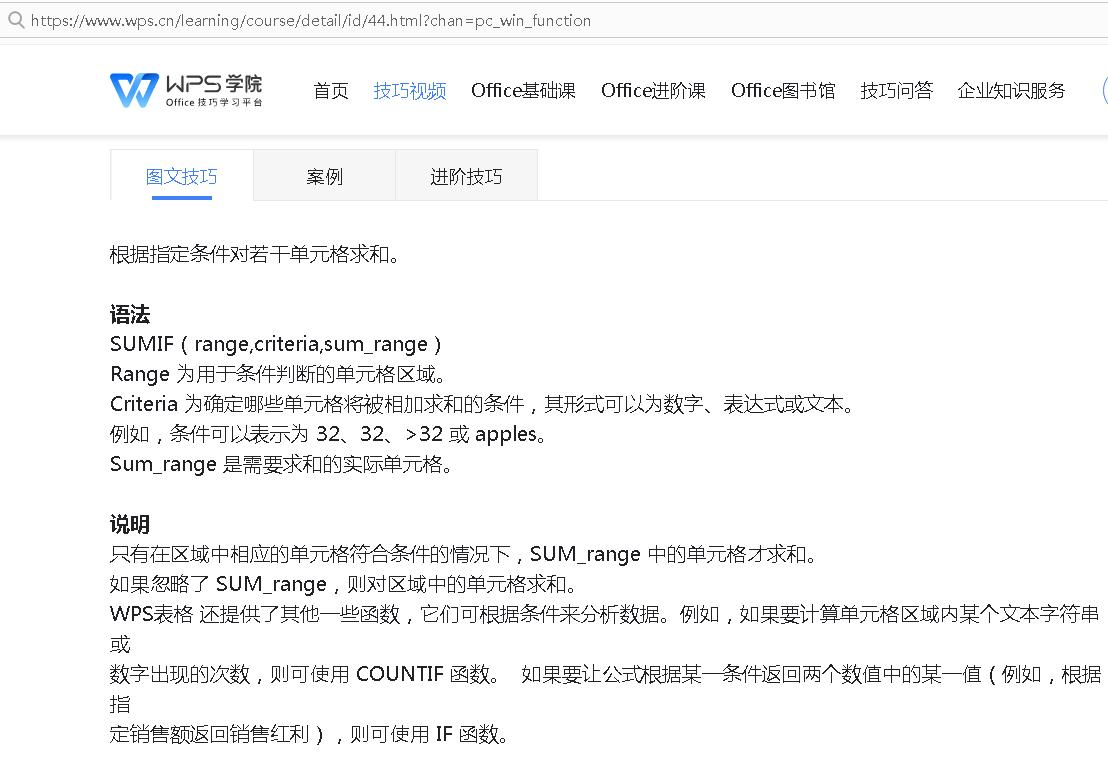The height and width of the screenshot is (762, 1108).
Task: Open the Office图书馆 navigation item
Action: point(783,89)
